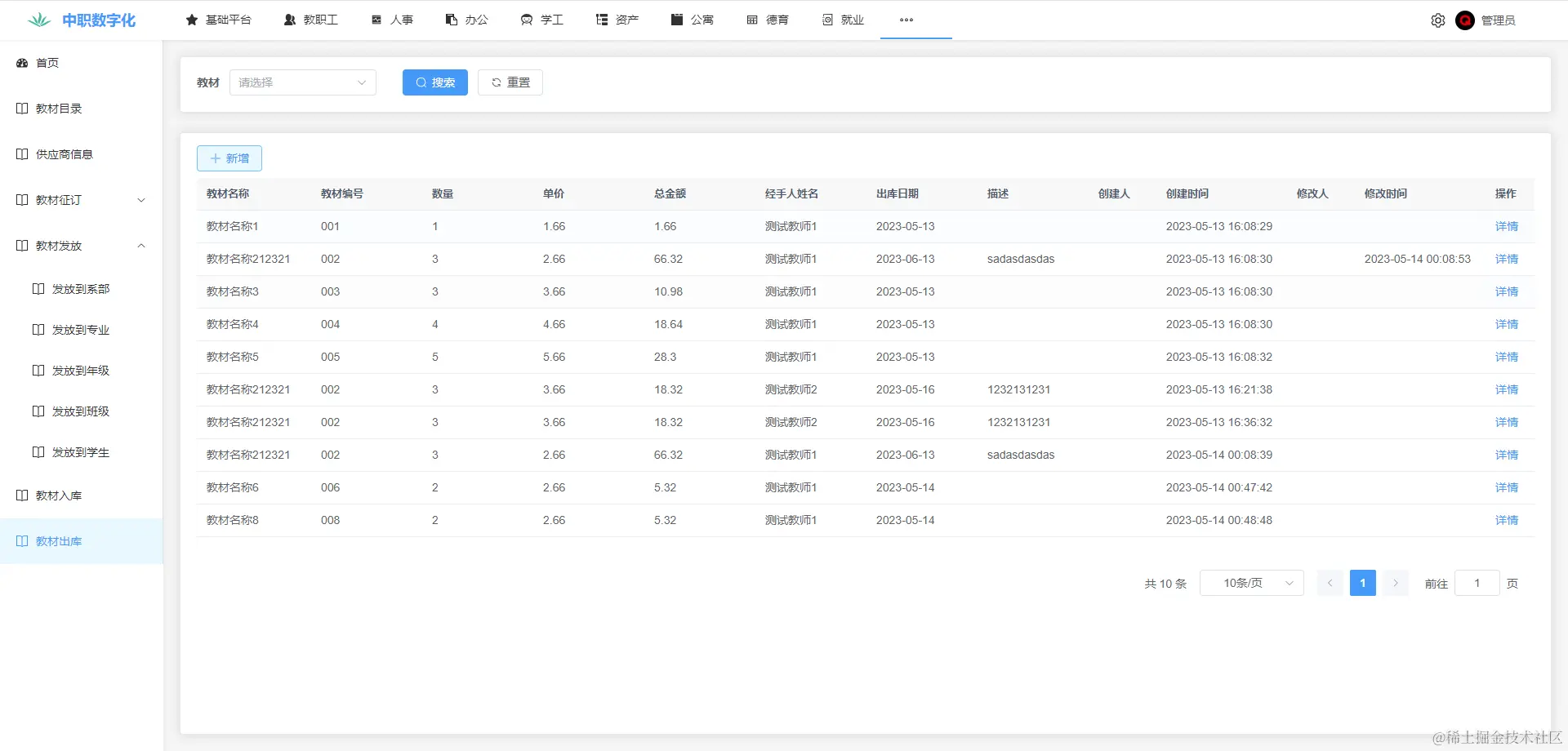Open the 教材 select dropdown

[303, 82]
